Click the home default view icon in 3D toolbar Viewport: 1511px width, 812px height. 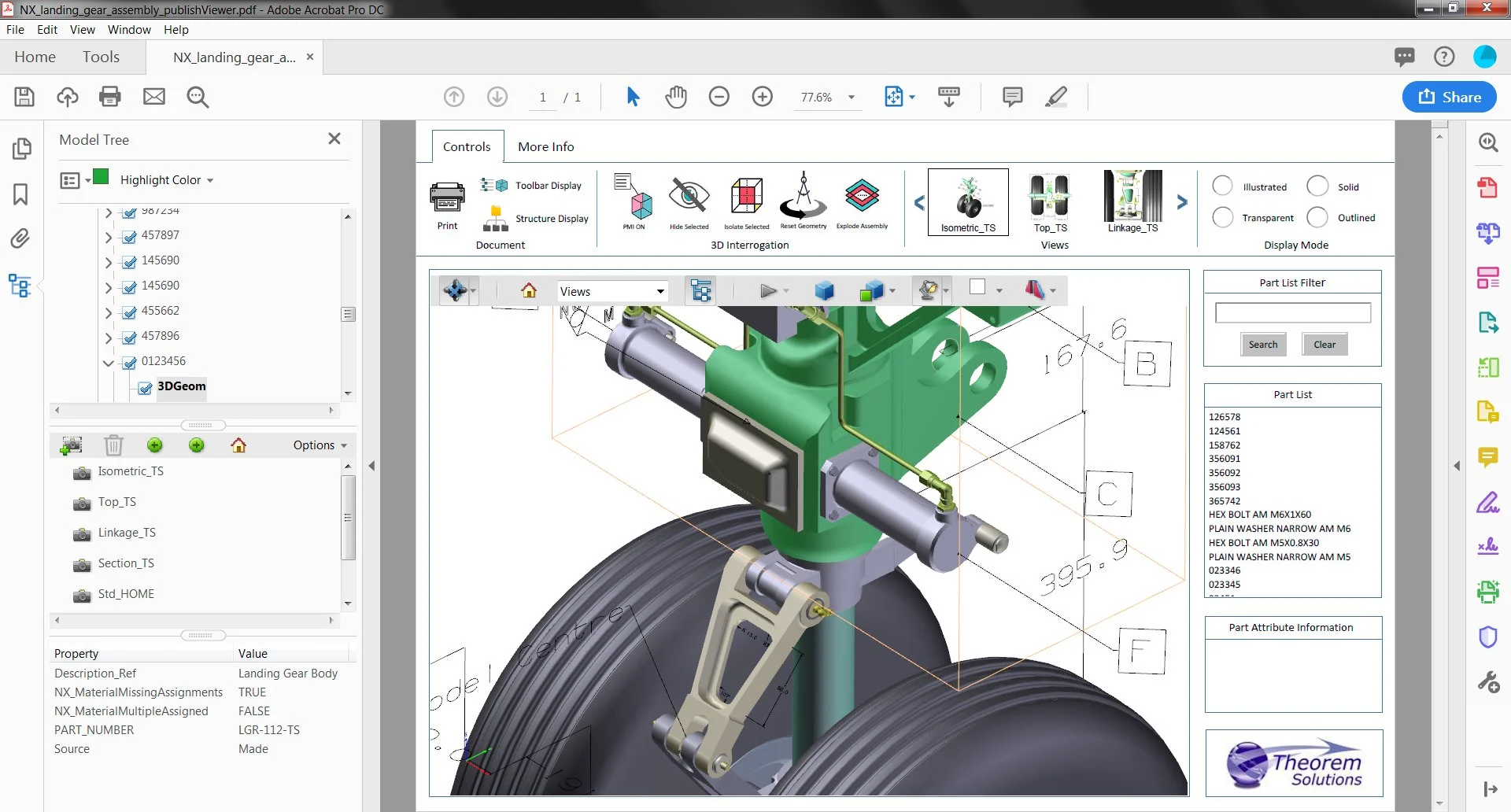point(529,291)
